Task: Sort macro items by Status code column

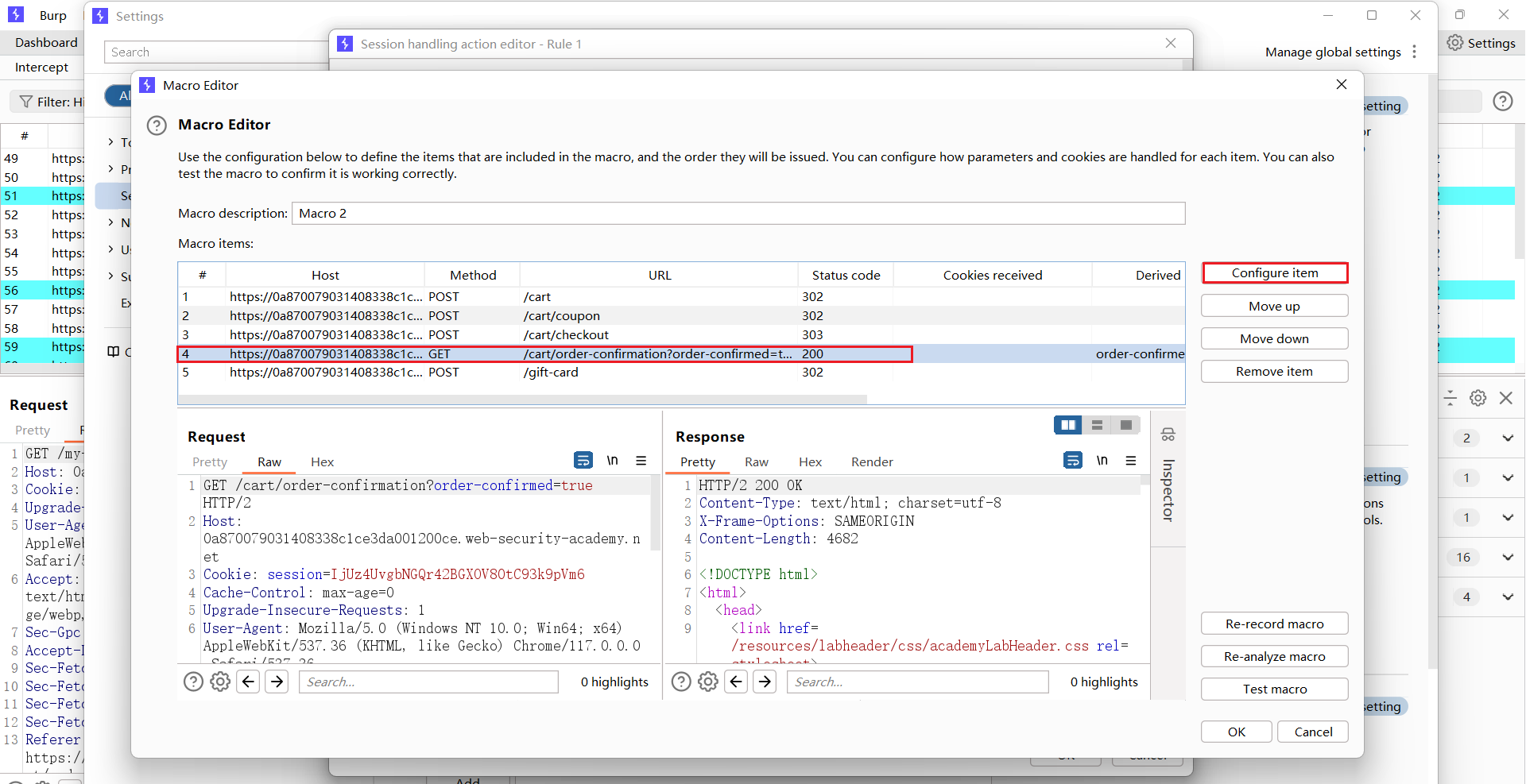Action: 846,275
